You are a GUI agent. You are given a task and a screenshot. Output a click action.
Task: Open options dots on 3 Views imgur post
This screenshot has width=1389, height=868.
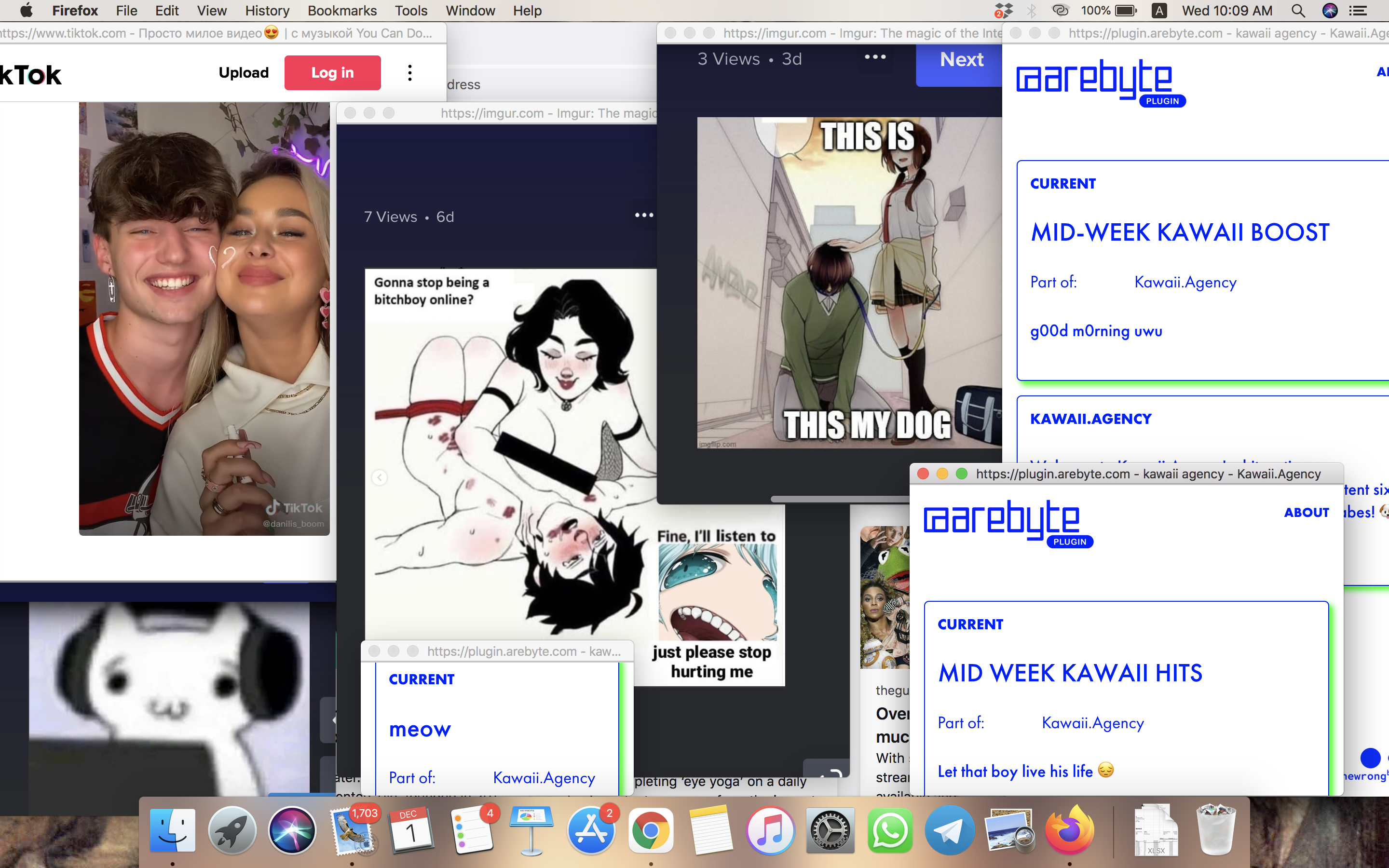click(875, 57)
